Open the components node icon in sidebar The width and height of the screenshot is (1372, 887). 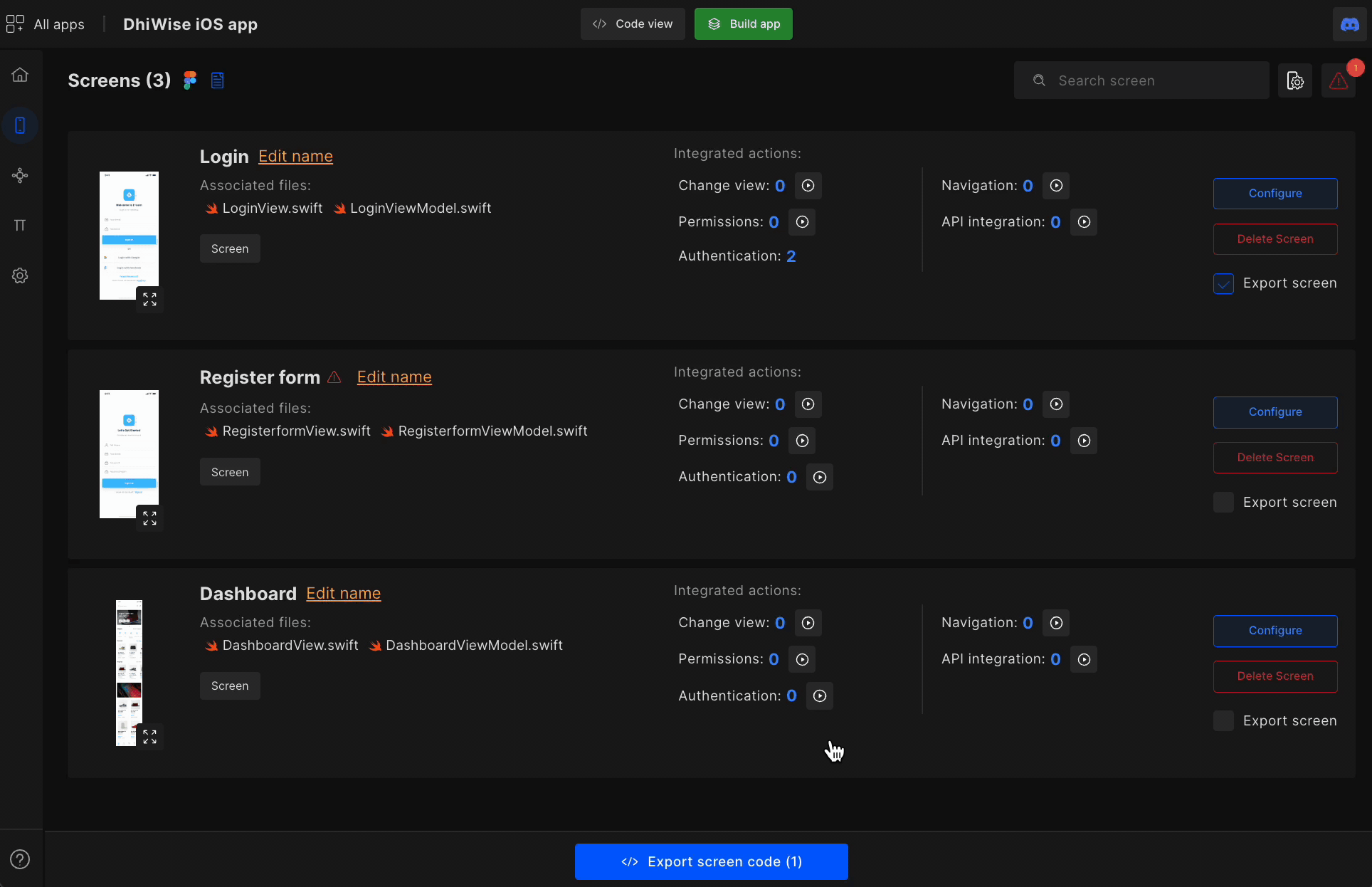coord(20,175)
